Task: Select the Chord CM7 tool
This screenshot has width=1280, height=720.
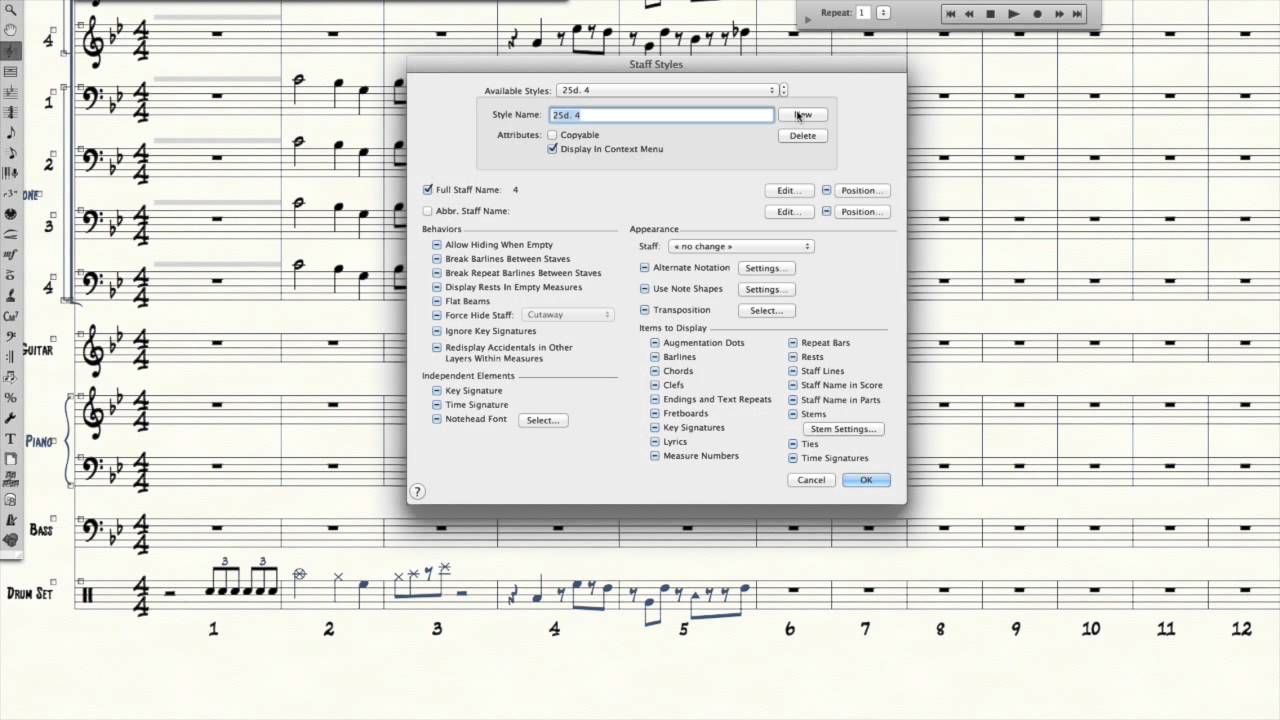Action: click(10, 316)
